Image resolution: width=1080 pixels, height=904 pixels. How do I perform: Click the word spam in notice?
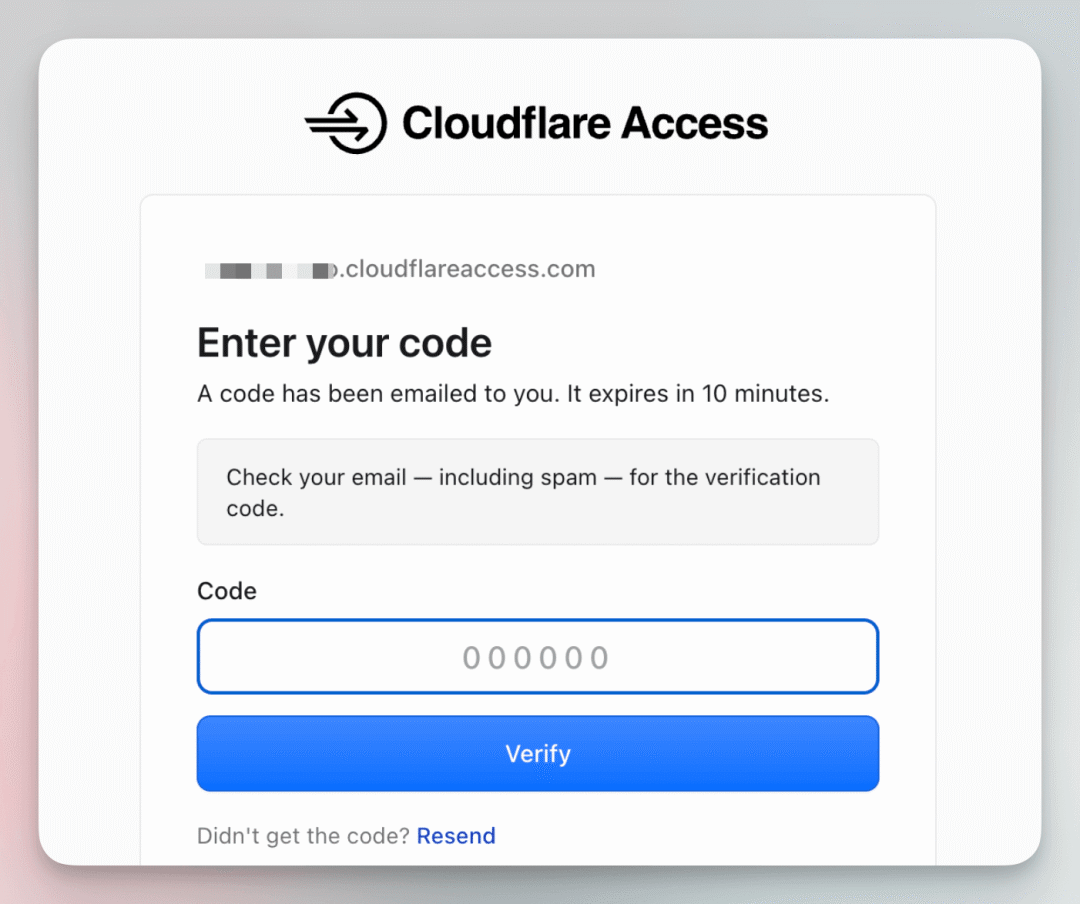[568, 477]
